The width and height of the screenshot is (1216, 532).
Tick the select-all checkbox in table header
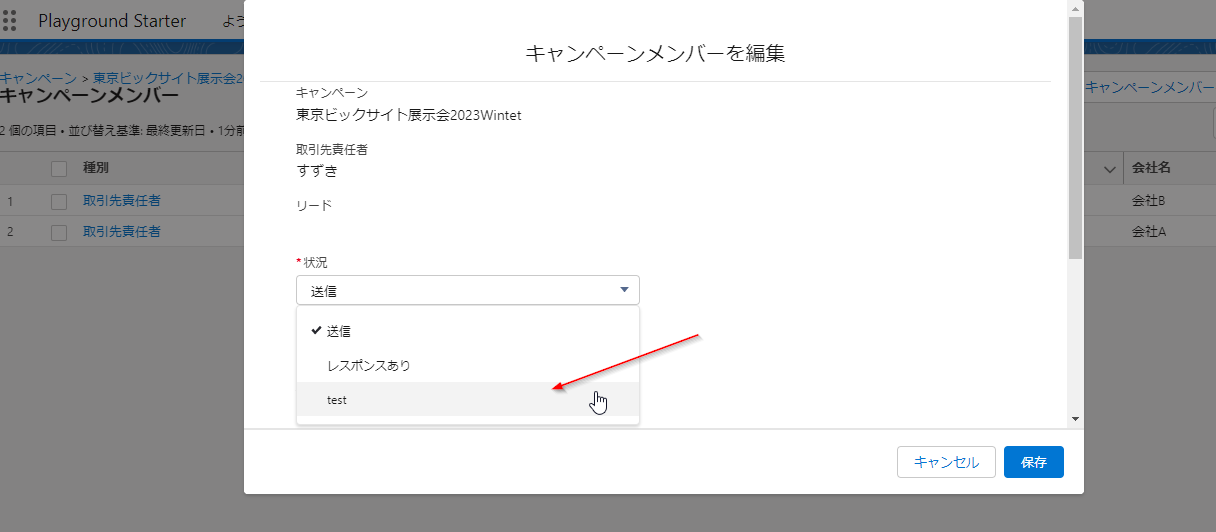point(59,169)
